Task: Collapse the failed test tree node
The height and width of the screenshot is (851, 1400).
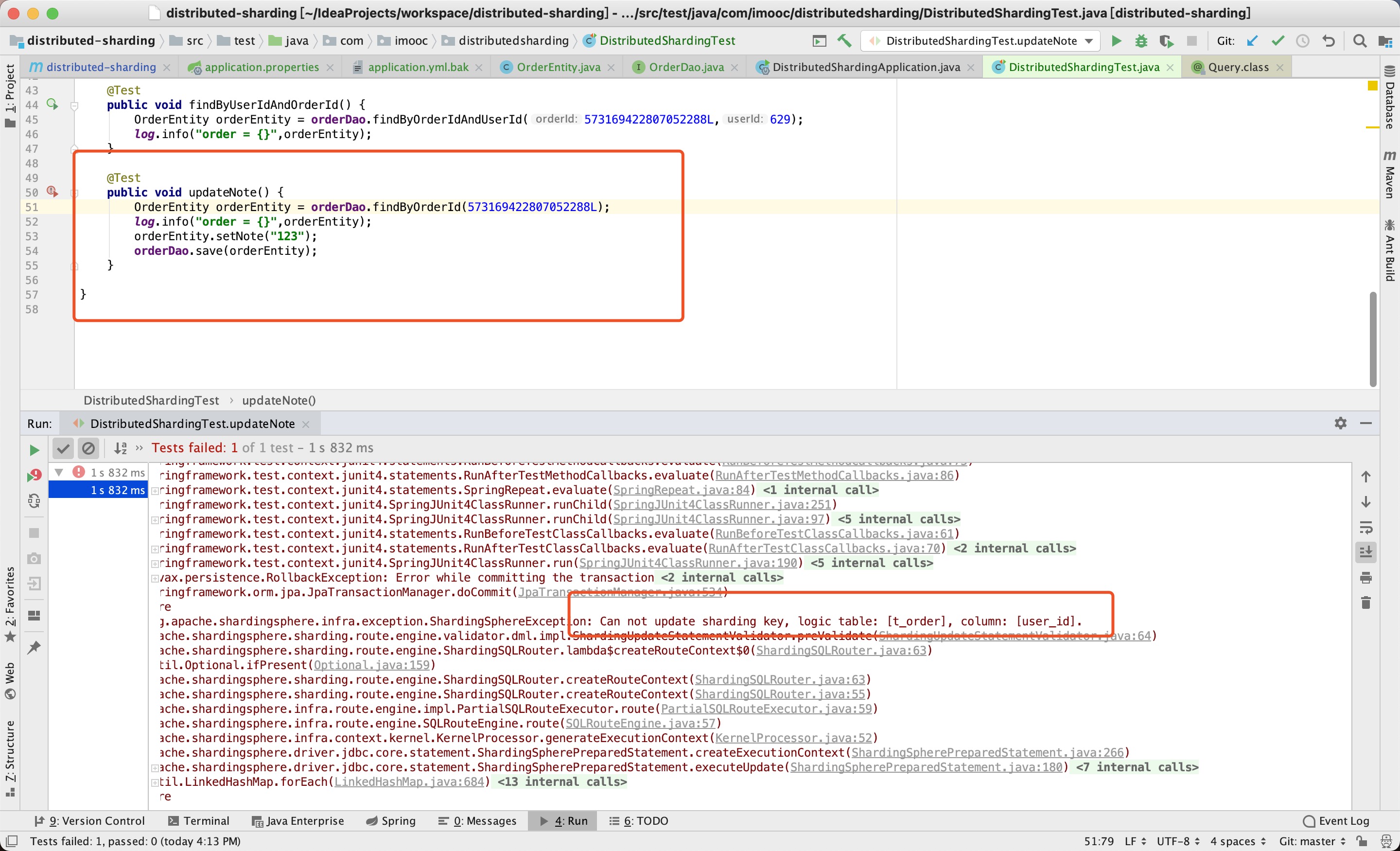Action: [x=58, y=472]
